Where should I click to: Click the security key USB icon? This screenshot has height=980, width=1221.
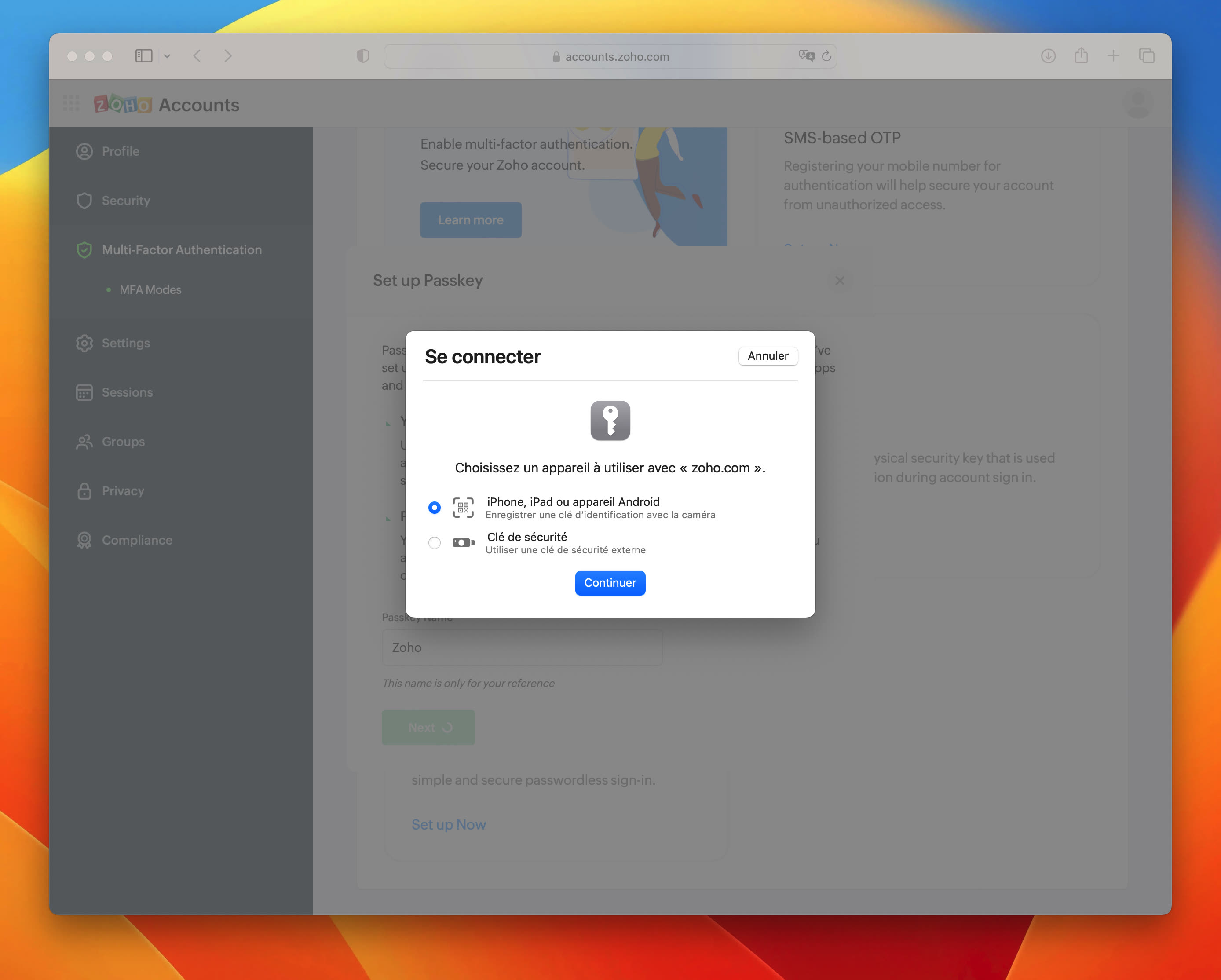tap(463, 543)
